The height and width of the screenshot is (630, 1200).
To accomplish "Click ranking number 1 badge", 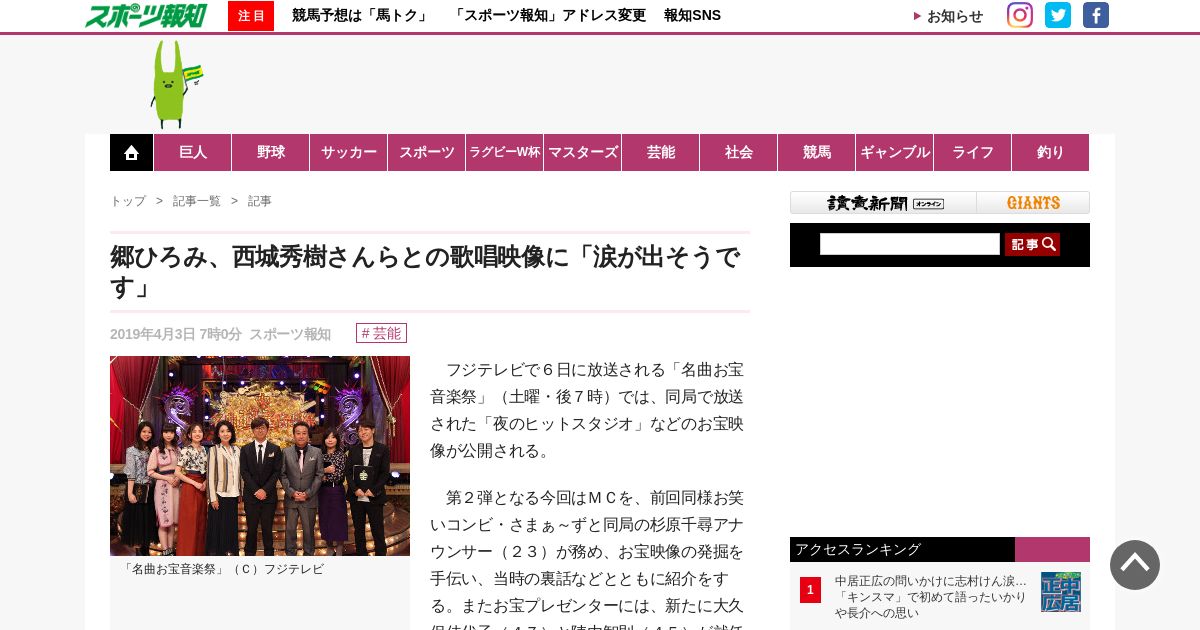I will 810,590.
